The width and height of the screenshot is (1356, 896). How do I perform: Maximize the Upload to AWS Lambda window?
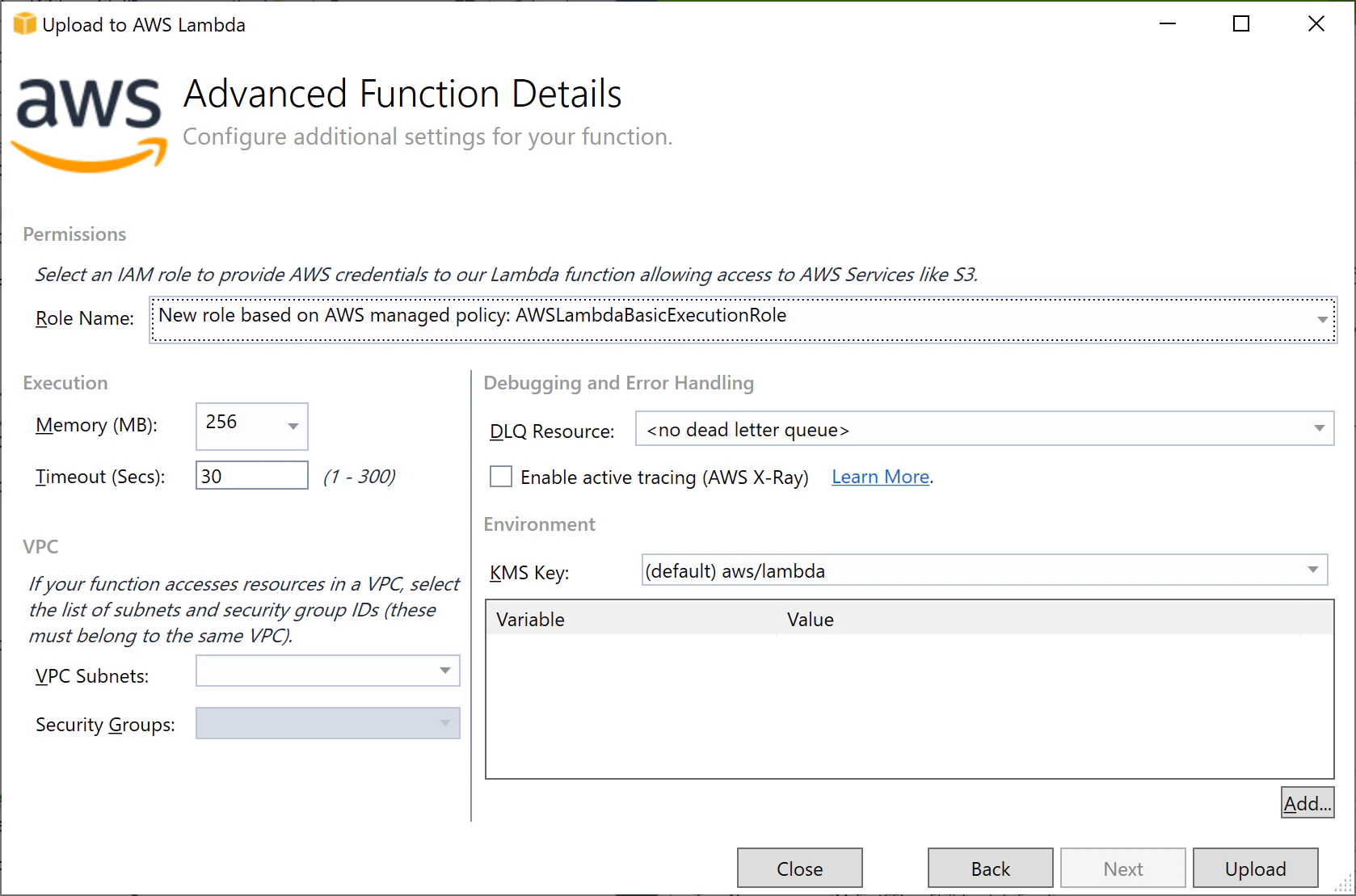point(1241,24)
